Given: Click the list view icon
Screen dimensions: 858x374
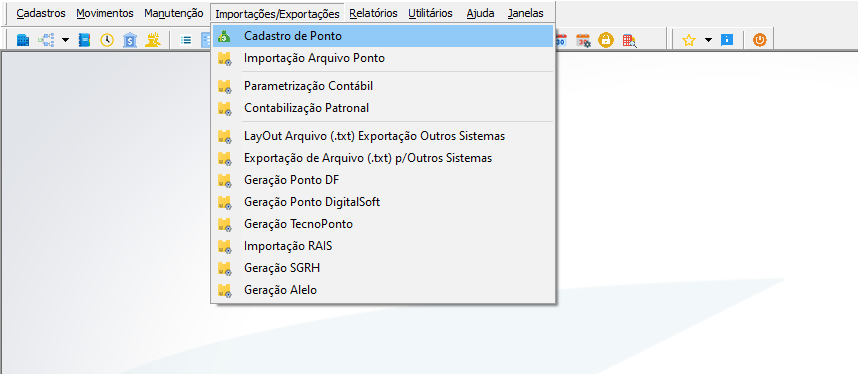Looking at the screenshot, I should click(x=186, y=40).
